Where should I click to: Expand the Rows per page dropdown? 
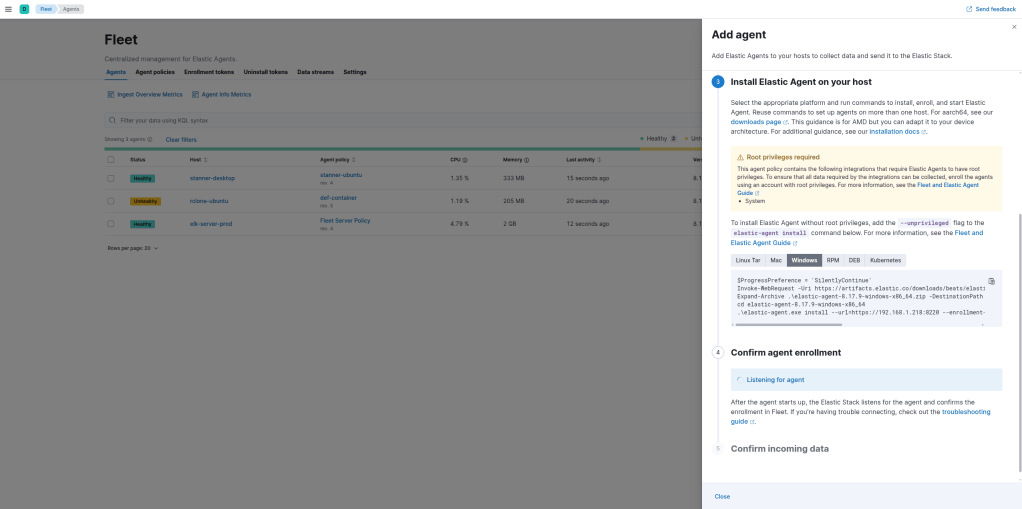tap(132, 247)
